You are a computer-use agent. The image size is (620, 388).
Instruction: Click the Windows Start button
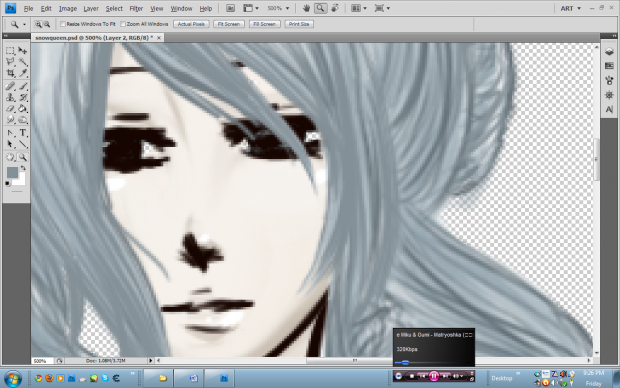tap(13, 378)
